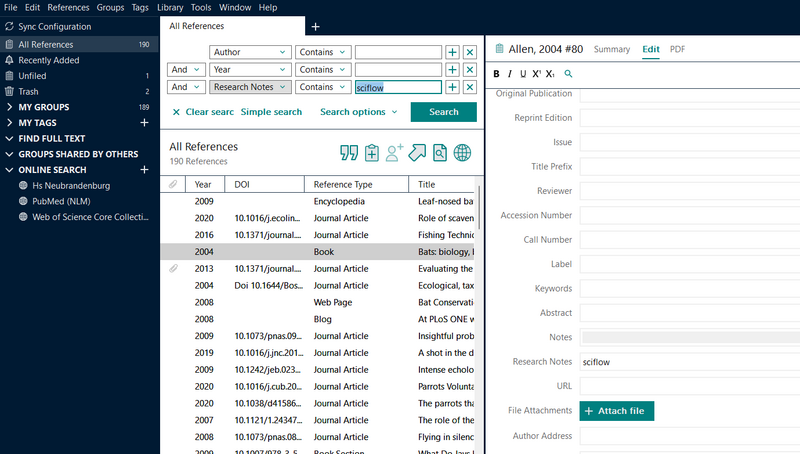Apply superscript formatting
The image size is (800, 454).
pyautogui.click(x=537, y=74)
